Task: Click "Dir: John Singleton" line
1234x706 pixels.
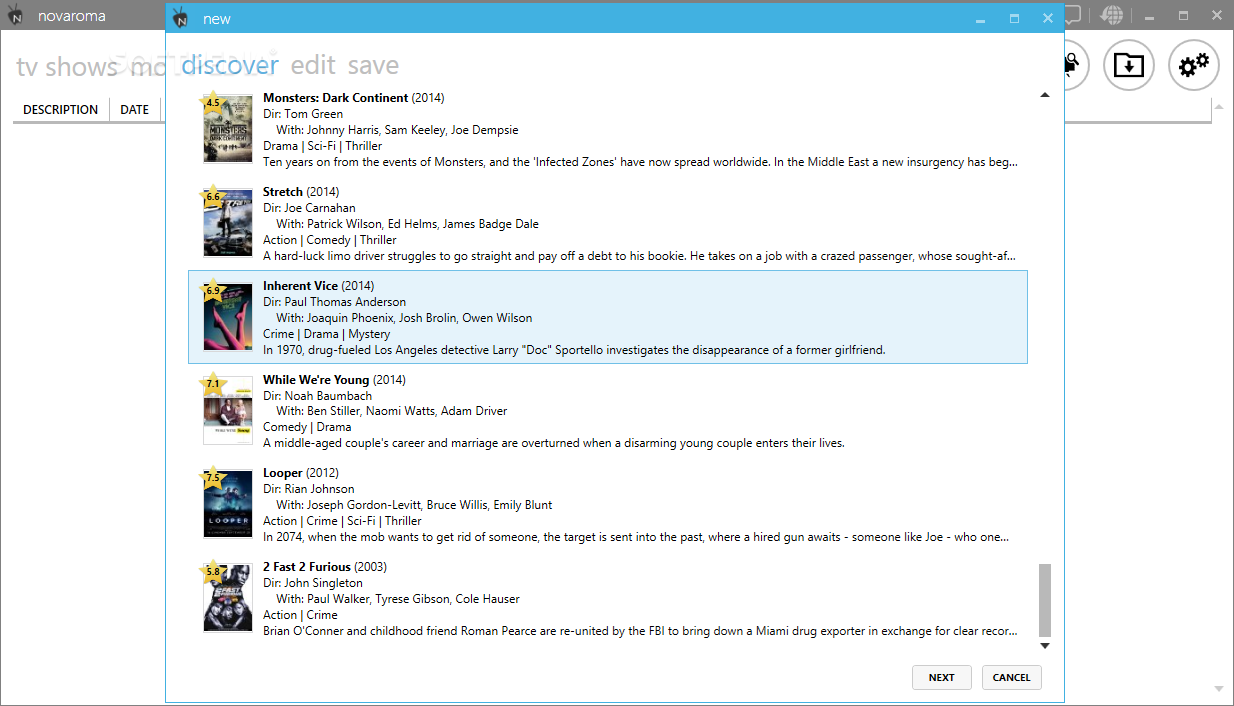Action: point(312,583)
